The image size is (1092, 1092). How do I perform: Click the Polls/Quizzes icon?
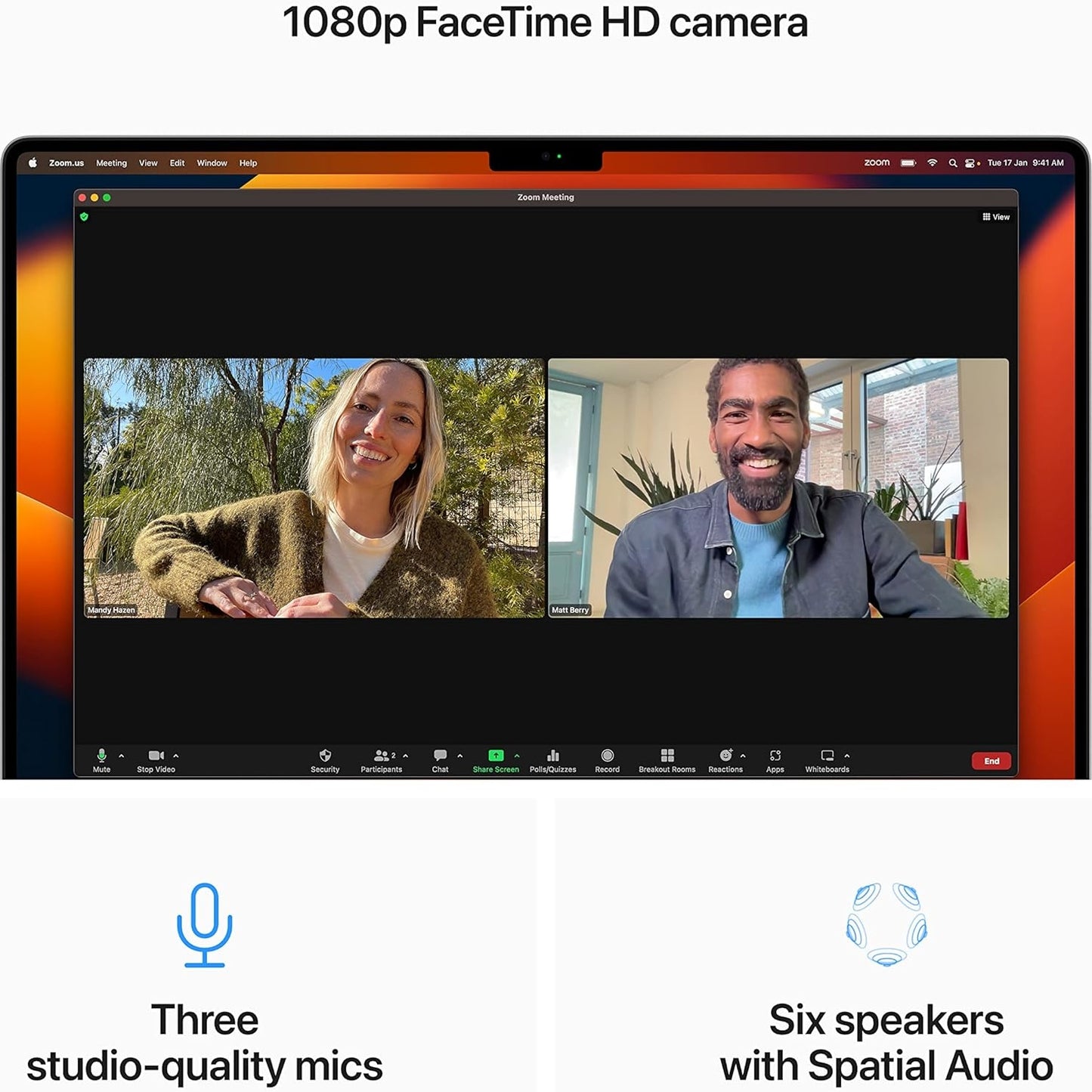552,756
